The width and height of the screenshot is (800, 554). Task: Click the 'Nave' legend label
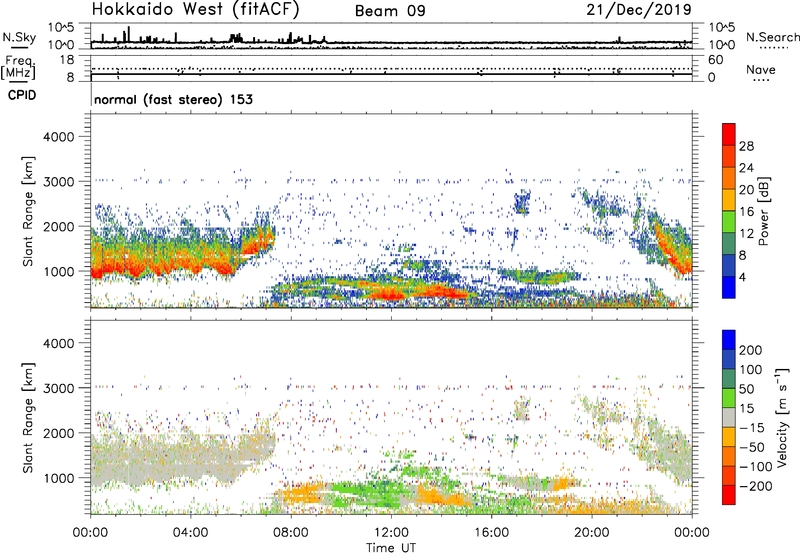click(x=760, y=69)
